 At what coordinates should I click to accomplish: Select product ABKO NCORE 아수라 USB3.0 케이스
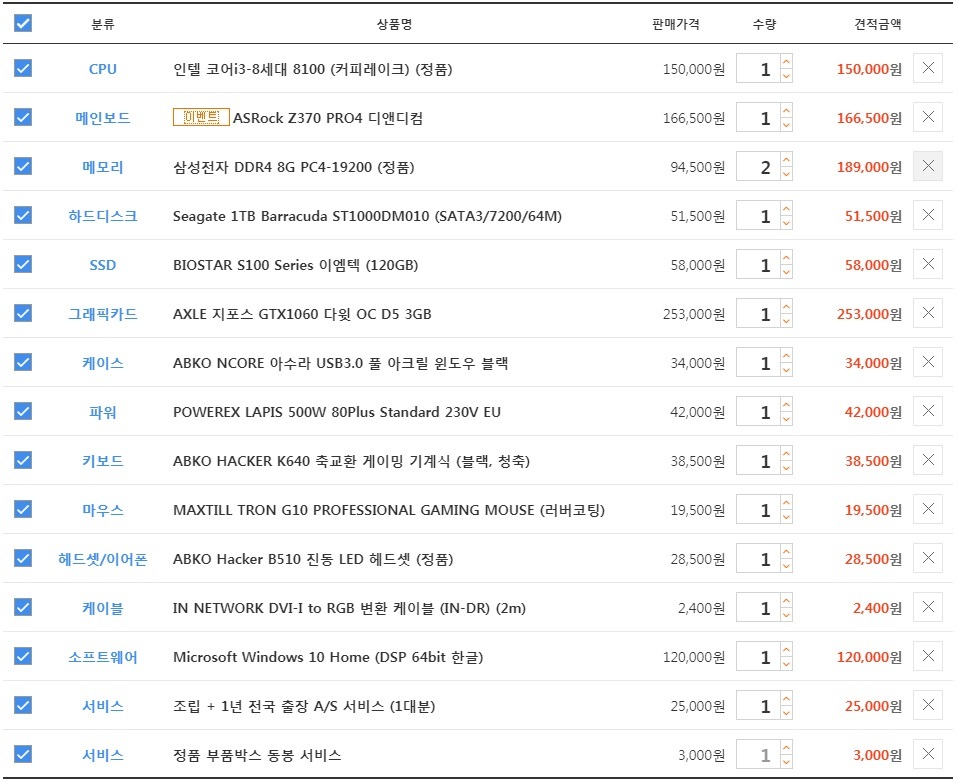click(340, 363)
